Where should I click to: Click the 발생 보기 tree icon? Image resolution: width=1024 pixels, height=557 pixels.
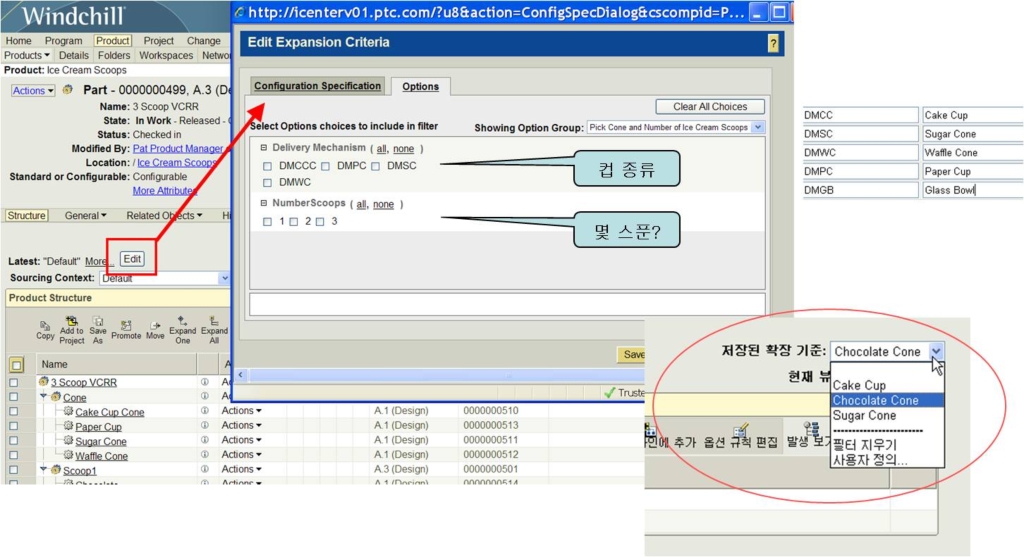(812, 428)
